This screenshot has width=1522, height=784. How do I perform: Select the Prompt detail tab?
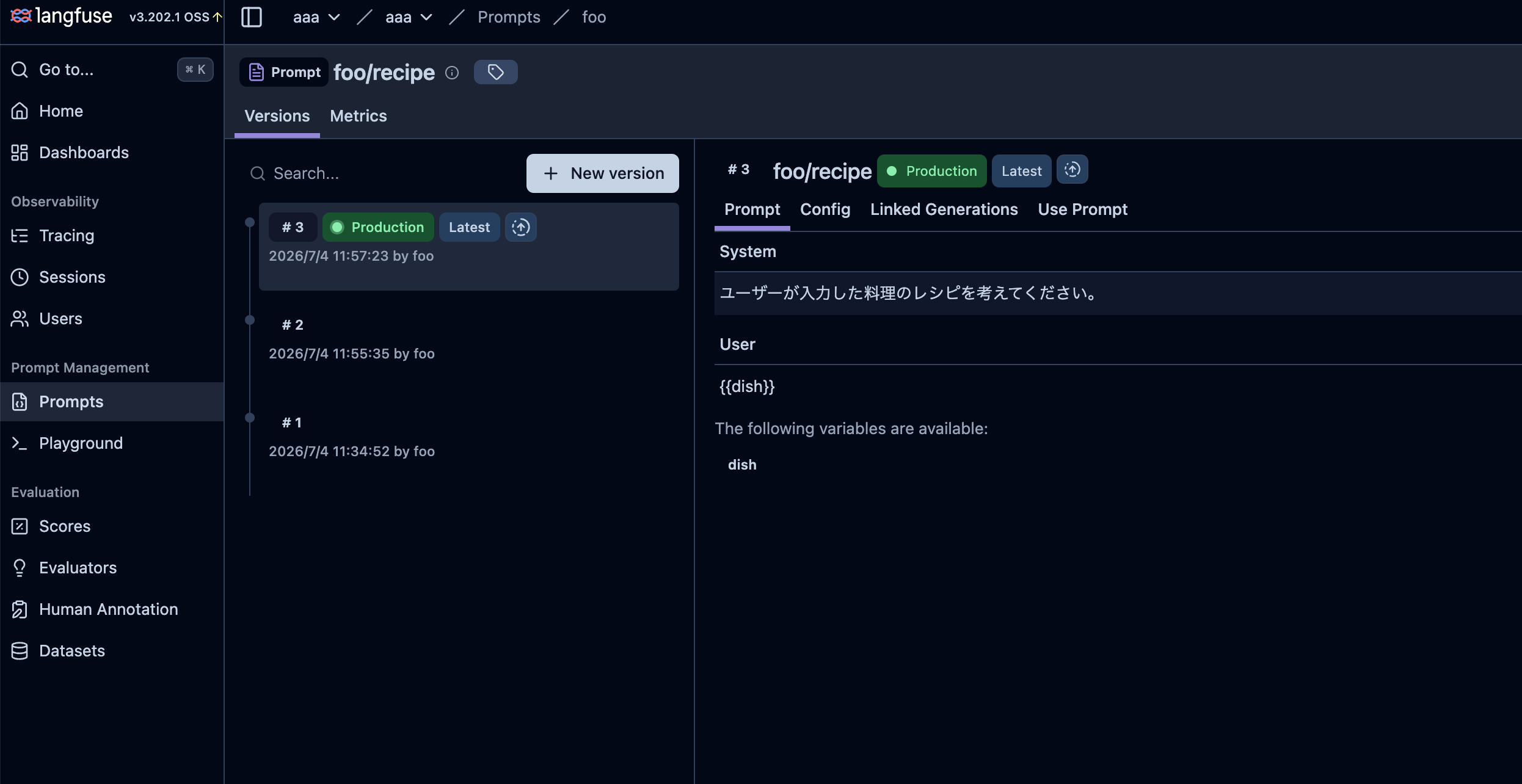(752, 209)
